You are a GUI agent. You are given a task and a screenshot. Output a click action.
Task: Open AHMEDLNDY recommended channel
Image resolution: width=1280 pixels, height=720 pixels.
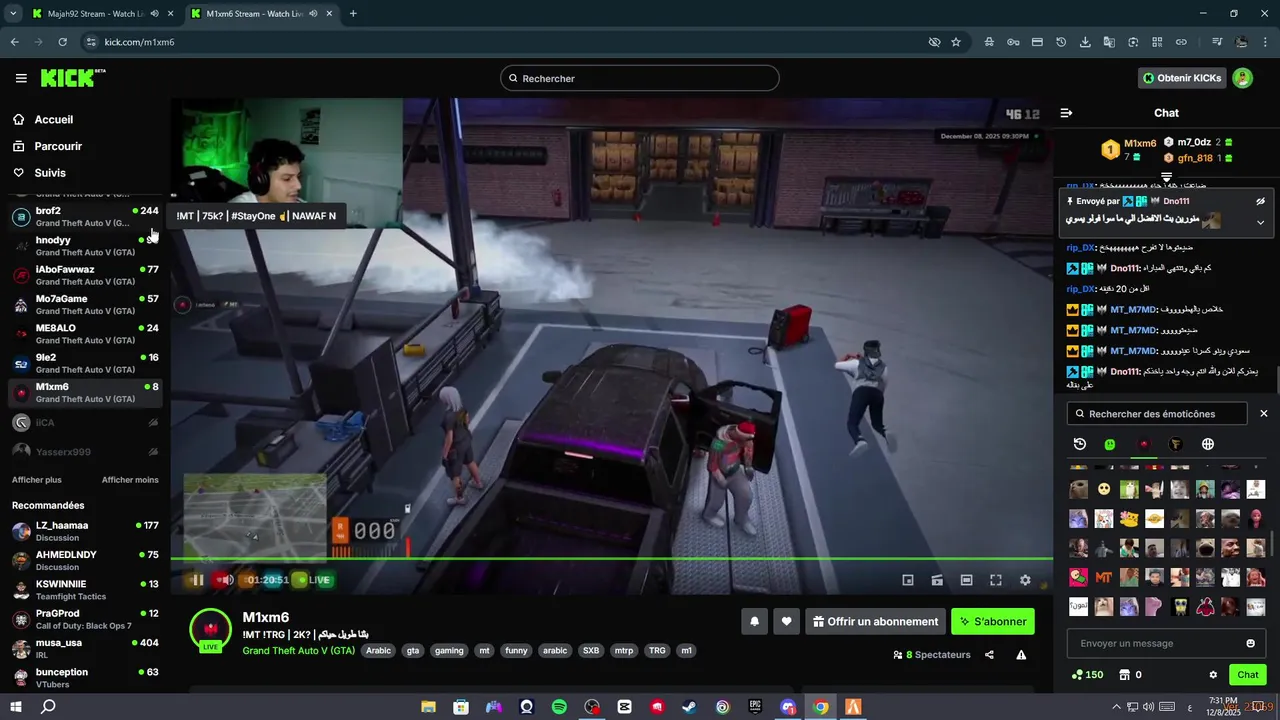[x=85, y=560]
